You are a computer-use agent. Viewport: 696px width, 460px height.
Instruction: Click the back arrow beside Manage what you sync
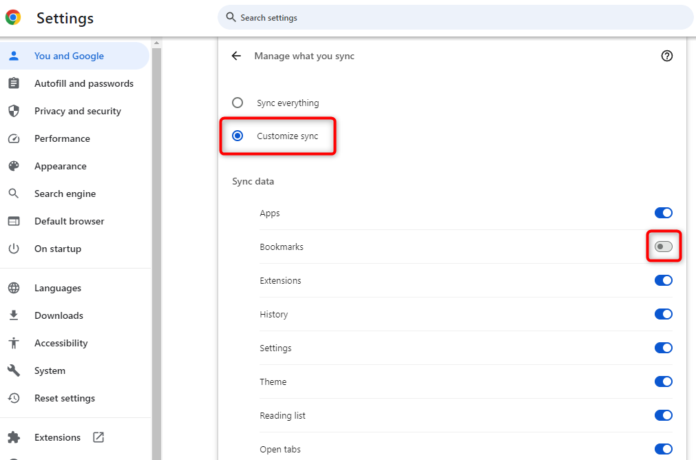[236, 56]
